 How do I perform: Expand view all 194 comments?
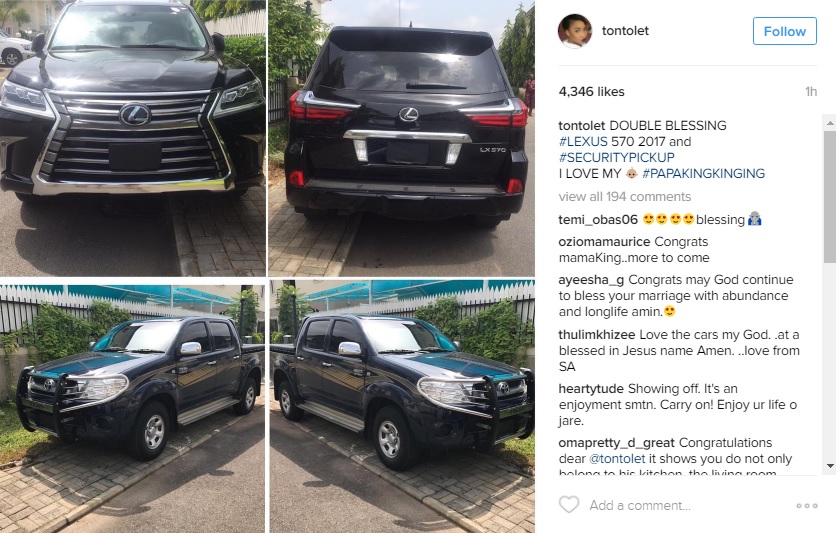point(624,197)
